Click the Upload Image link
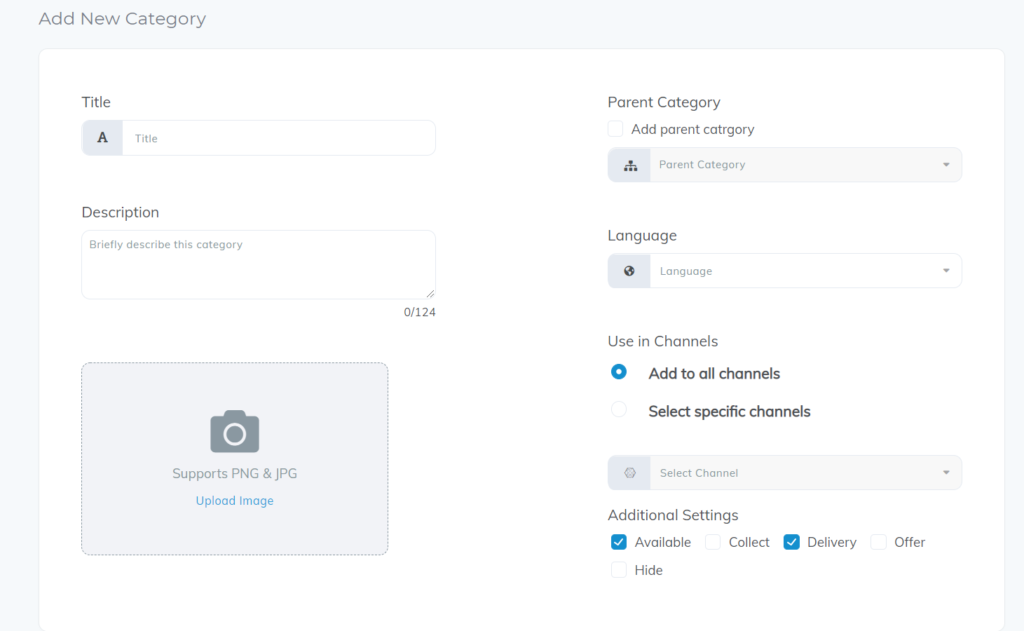Viewport: 1024px width, 631px height. pos(234,500)
